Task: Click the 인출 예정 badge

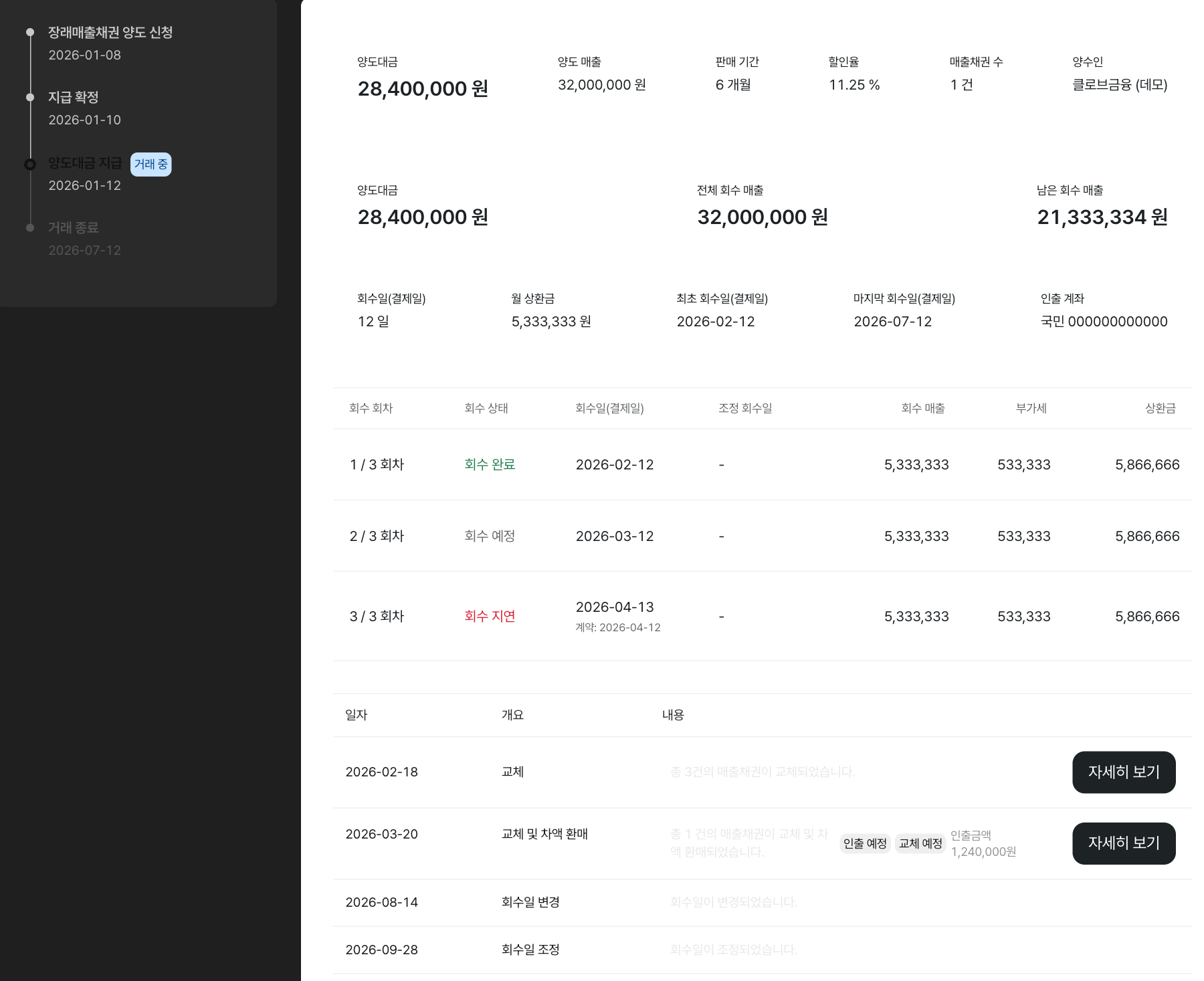Action: [865, 843]
